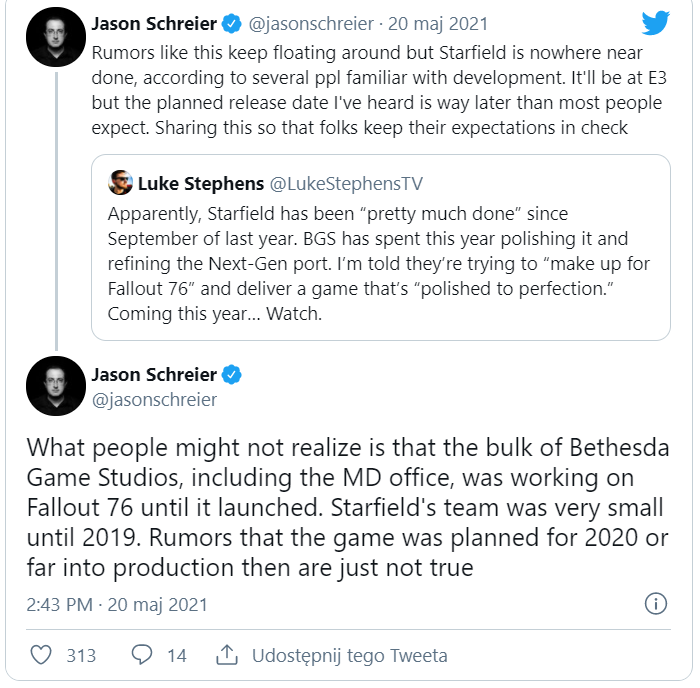Click the 14 replies count
700x688 pixels.
pyautogui.click(x=176, y=655)
